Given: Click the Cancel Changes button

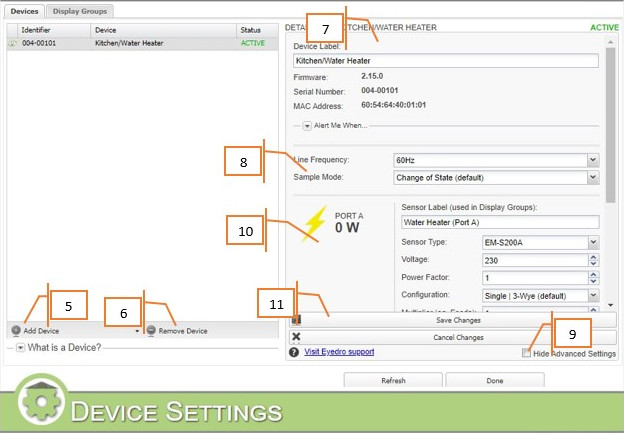Looking at the screenshot, I should tap(452, 337).
